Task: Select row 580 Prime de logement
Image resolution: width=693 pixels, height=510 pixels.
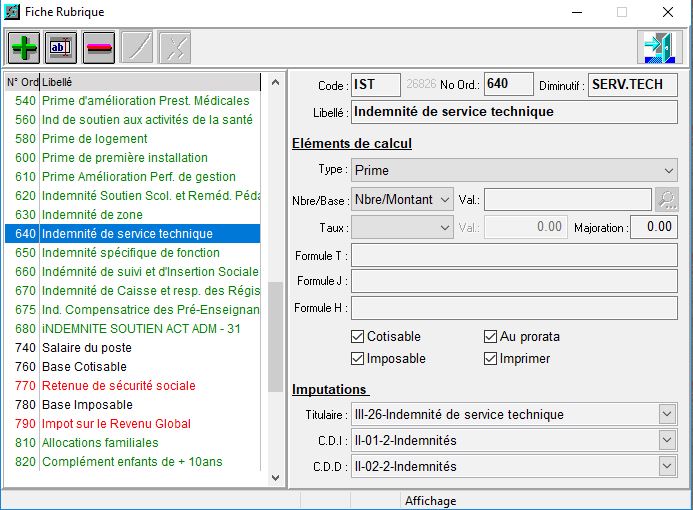Action: pos(133,139)
